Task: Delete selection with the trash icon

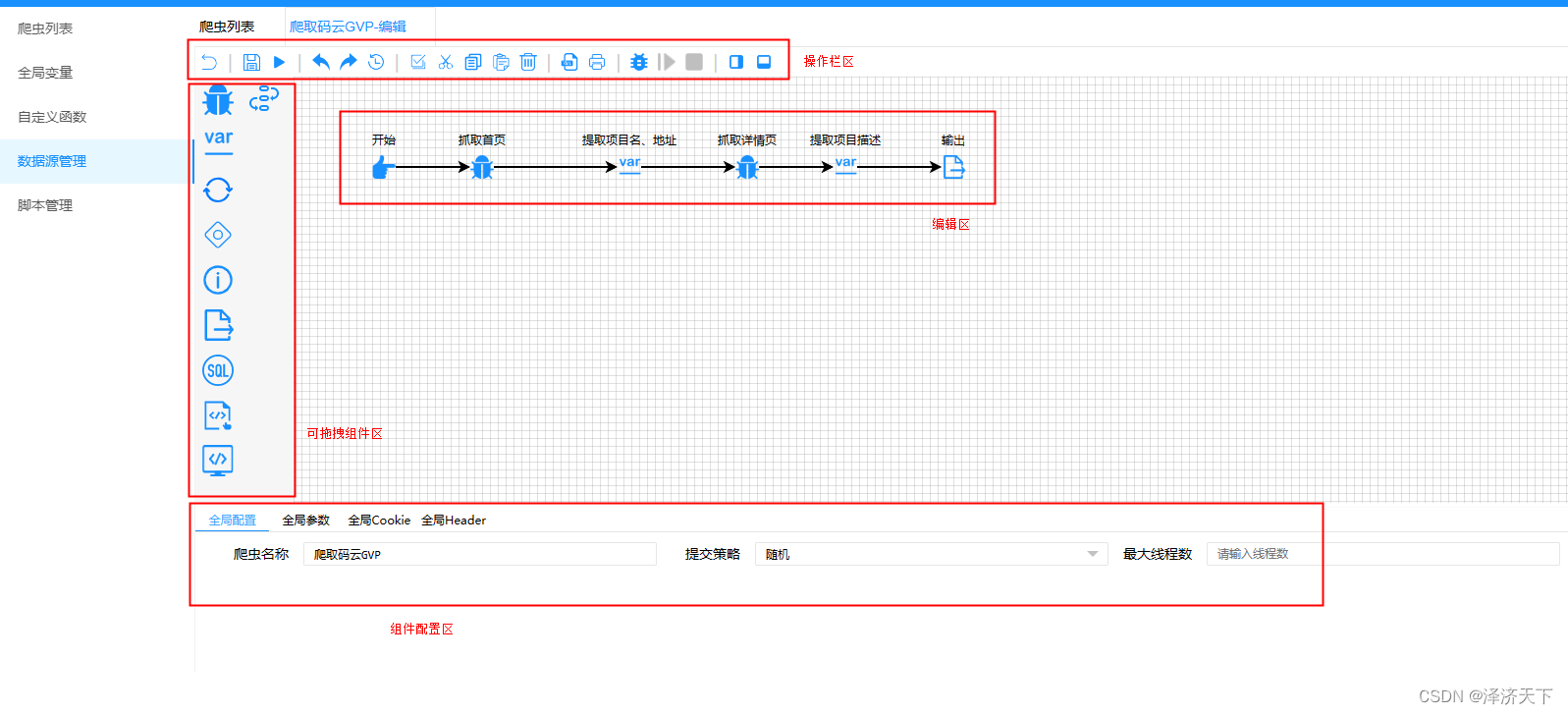Action: [528, 62]
